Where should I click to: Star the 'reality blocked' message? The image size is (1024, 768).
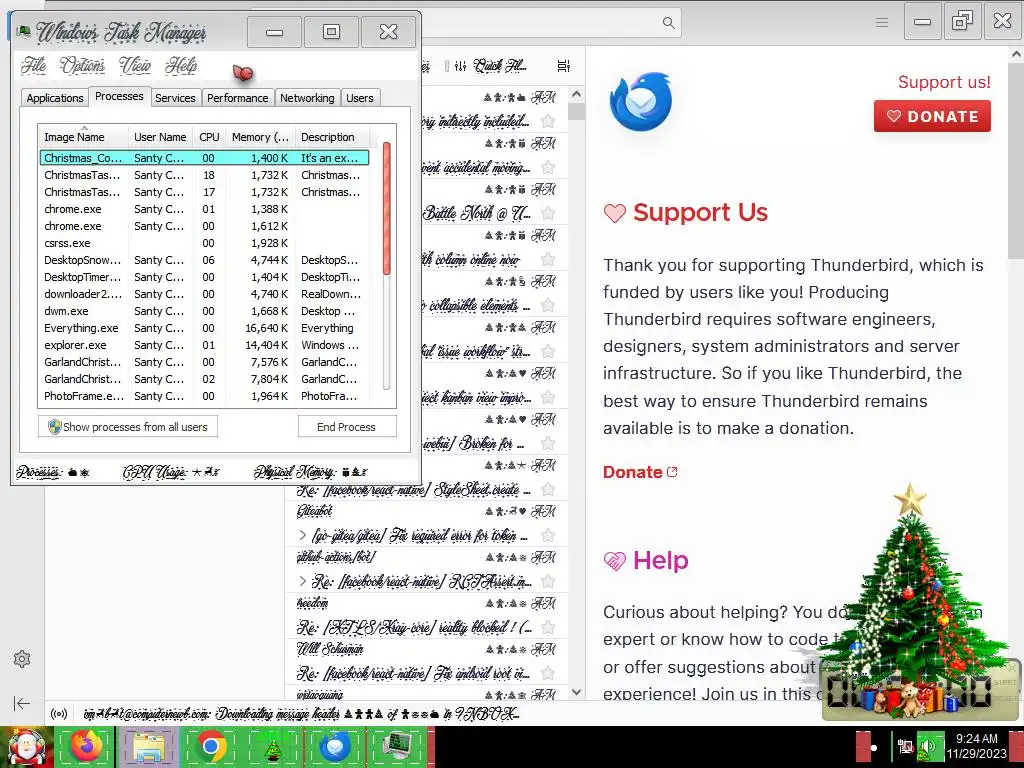click(548, 628)
